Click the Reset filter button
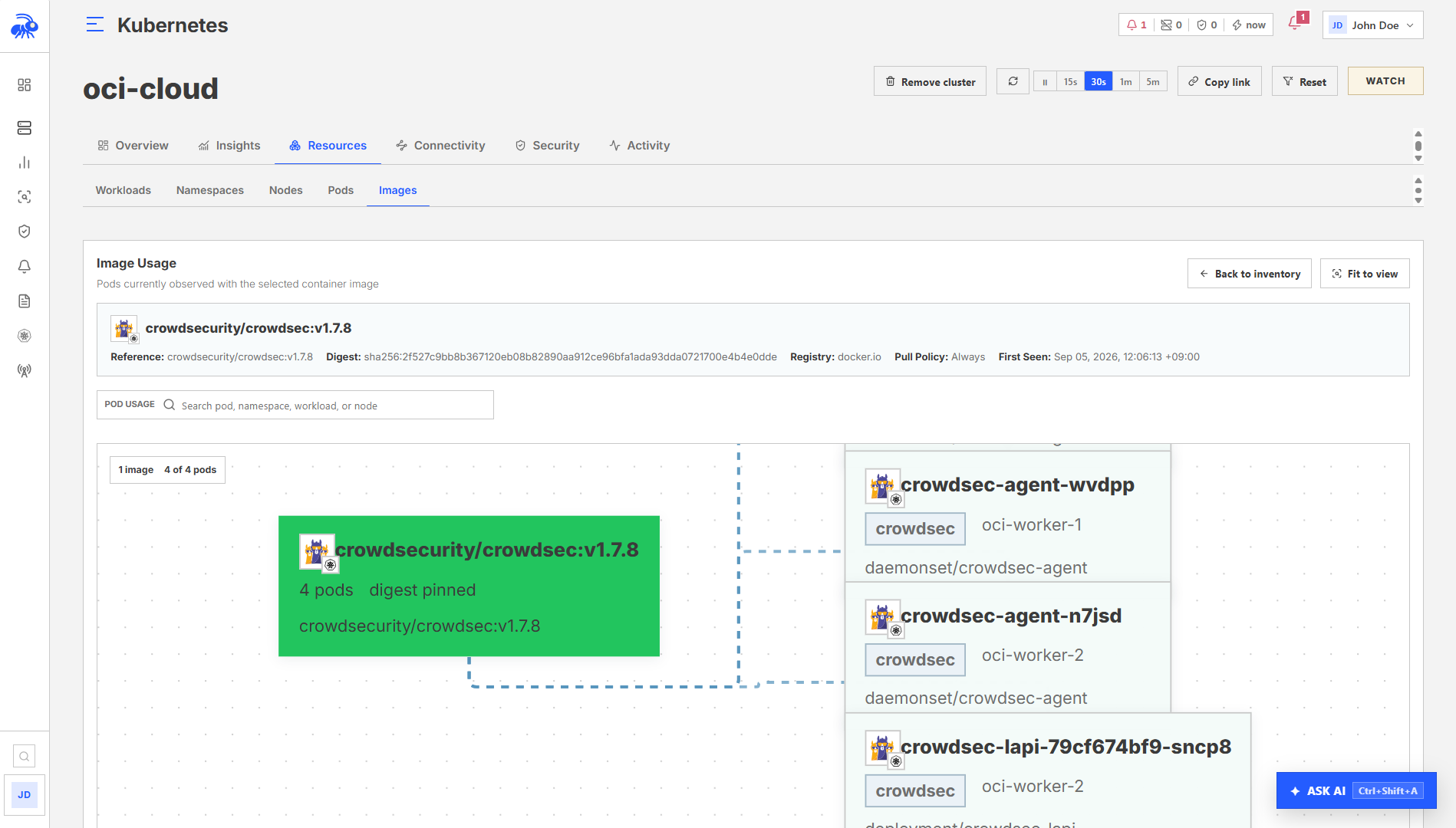Screen dimensions: 1456x828 [x=1304, y=81]
